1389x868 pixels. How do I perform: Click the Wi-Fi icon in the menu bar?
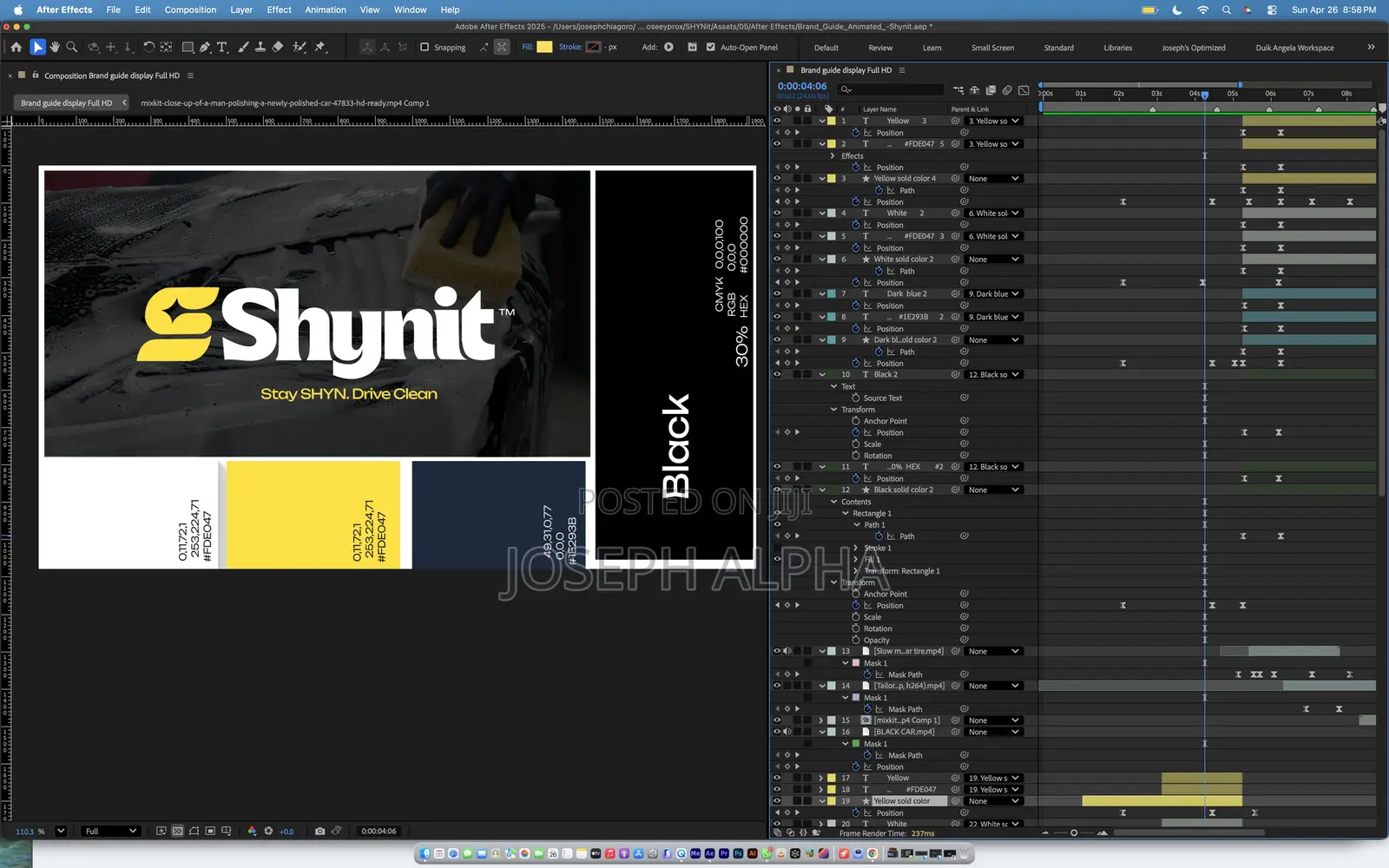click(x=1202, y=10)
